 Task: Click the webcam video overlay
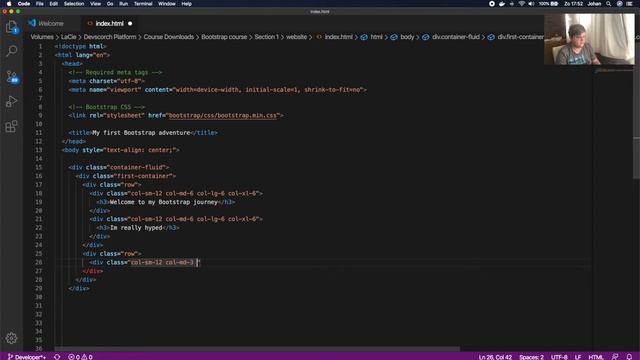tap(589, 39)
